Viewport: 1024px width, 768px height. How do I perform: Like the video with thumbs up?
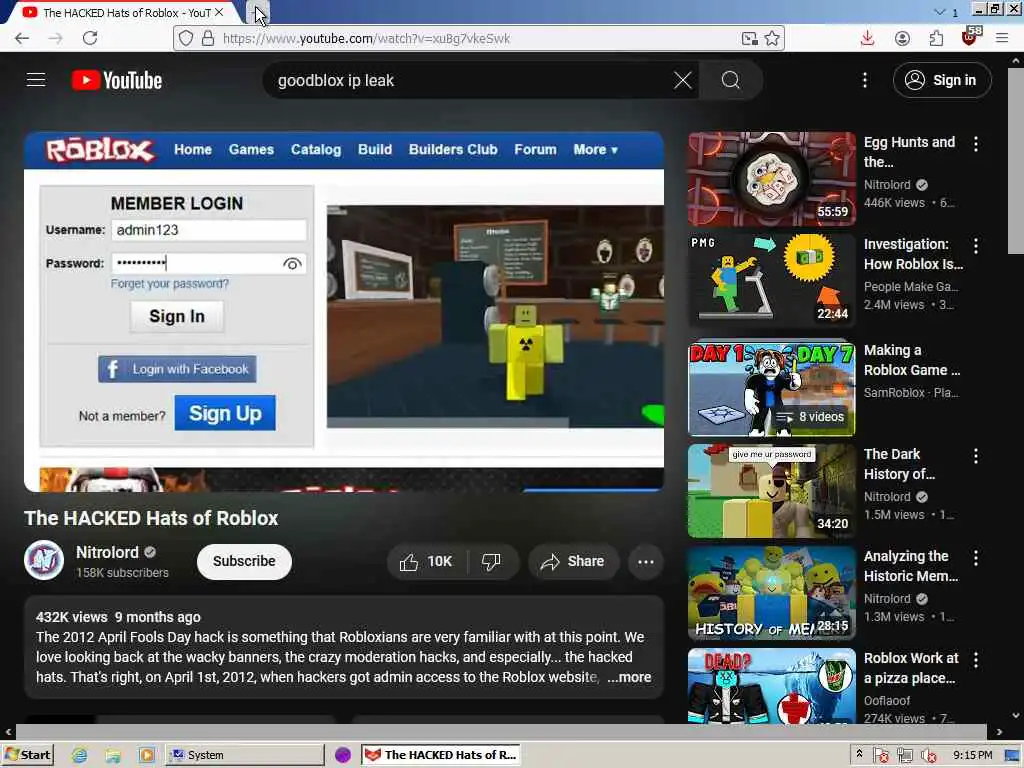click(x=426, y=562)
